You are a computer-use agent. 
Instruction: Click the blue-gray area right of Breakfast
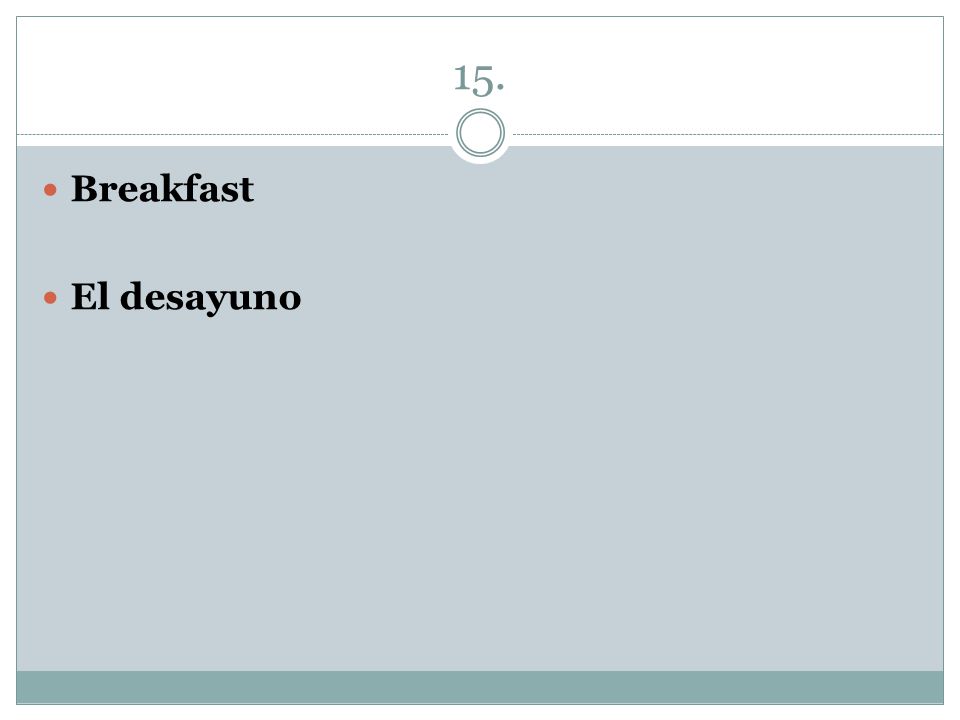(x=600, y=189)
